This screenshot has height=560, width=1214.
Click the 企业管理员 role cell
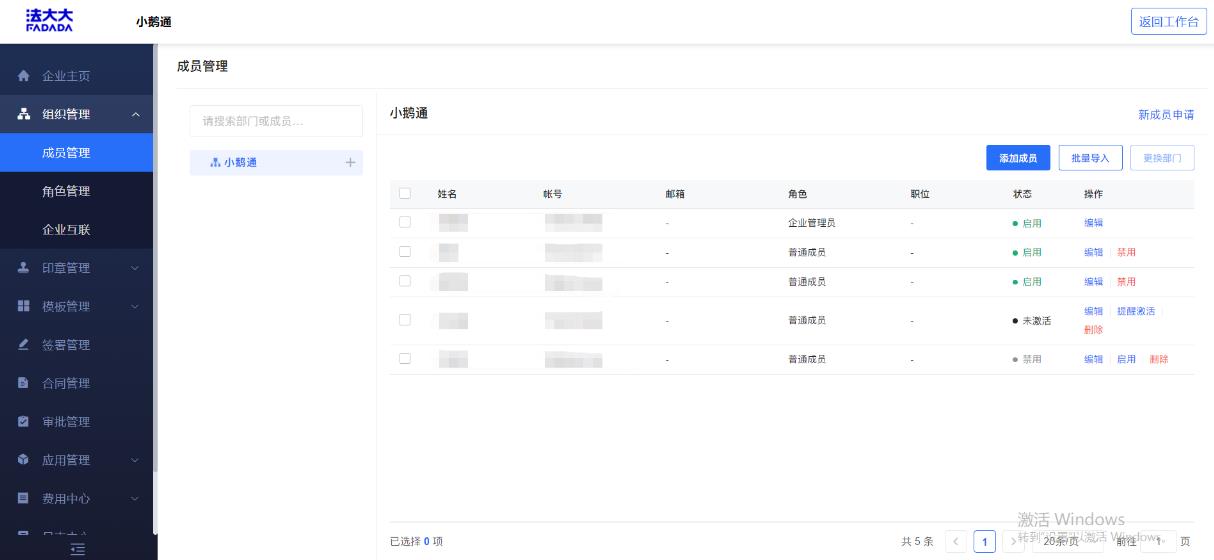tap(812, 223)
